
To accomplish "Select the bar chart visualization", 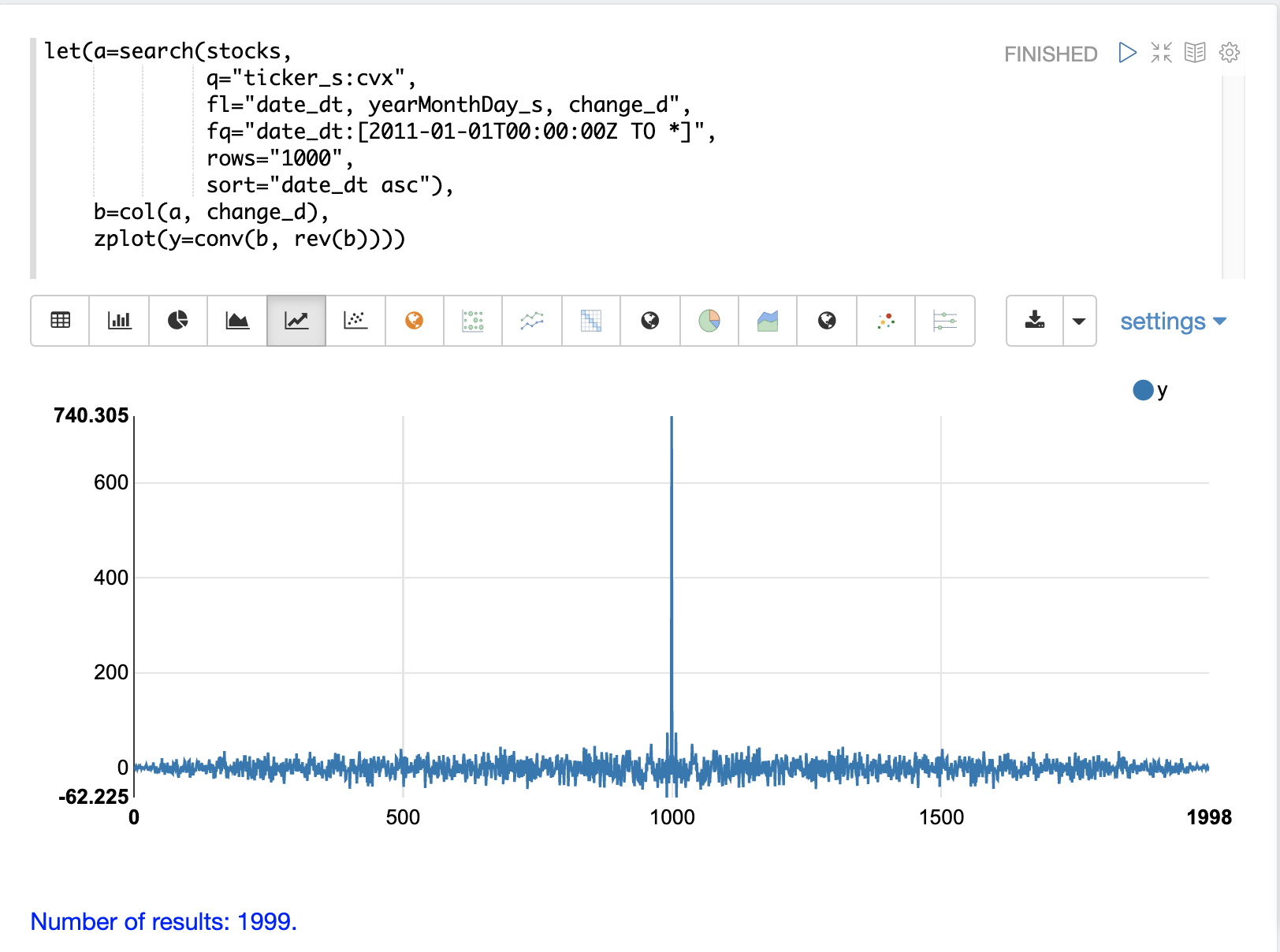I will (x=119, y=321).
